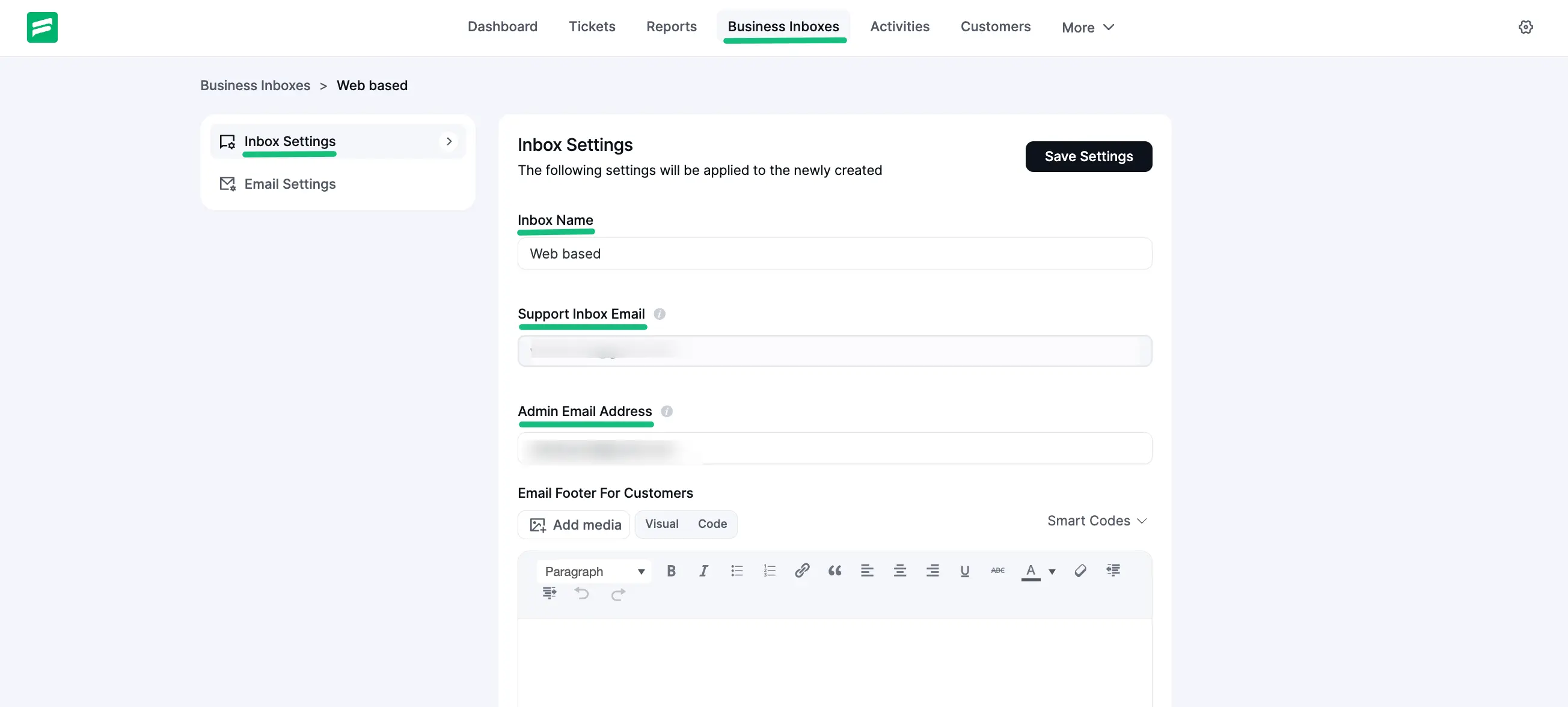Apply italic formatting in editor toolbar

tap(703, 571)
